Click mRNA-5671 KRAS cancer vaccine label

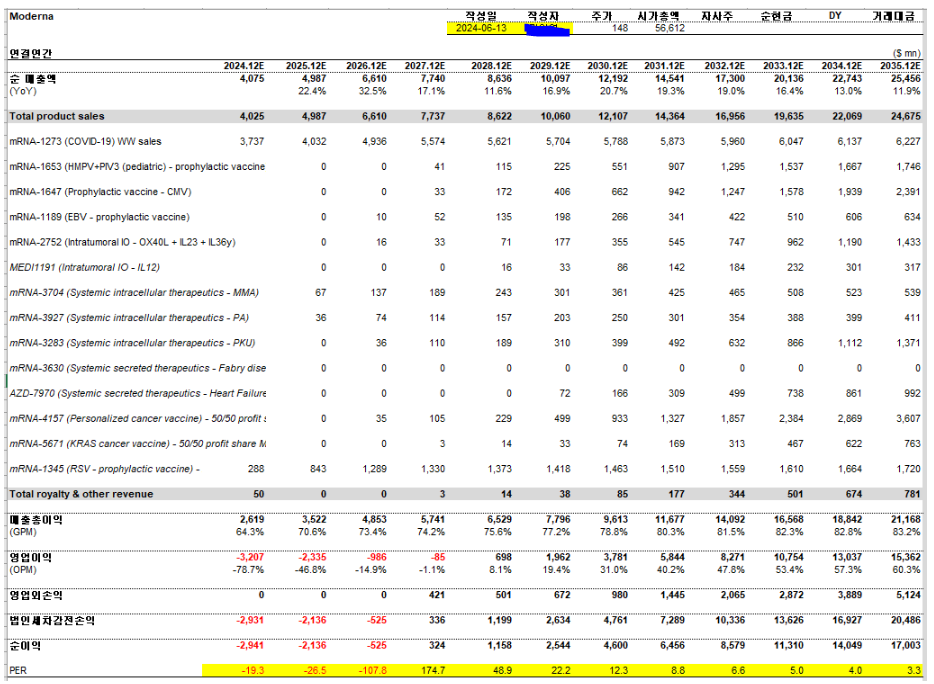pyautogui.click(x=138, y=444)
